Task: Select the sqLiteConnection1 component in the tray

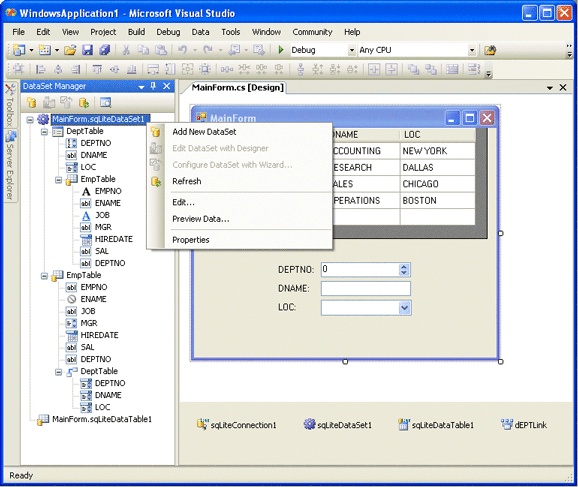Action: coord(237,425)
